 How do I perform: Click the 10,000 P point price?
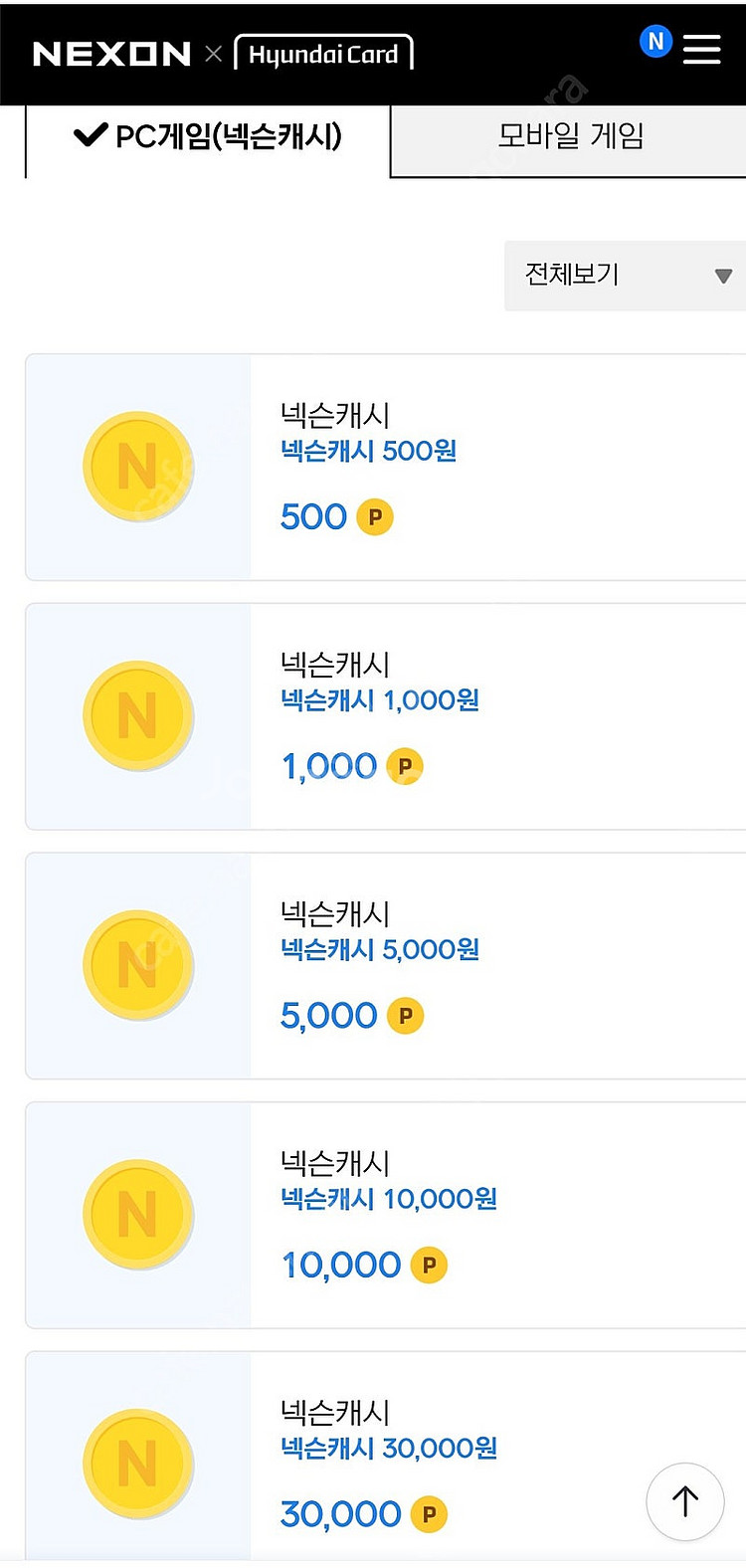363,1266
